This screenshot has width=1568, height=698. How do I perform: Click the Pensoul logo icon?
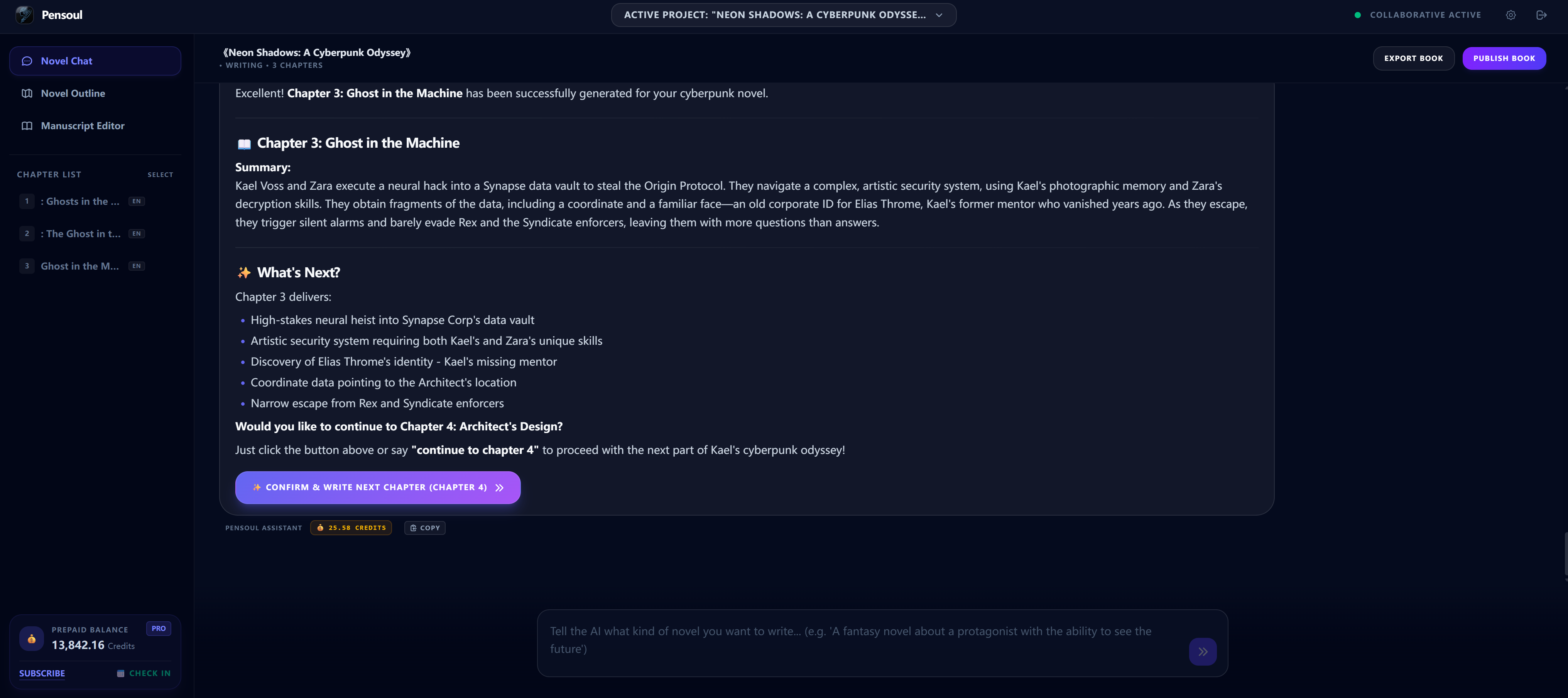tap(24, 15)
